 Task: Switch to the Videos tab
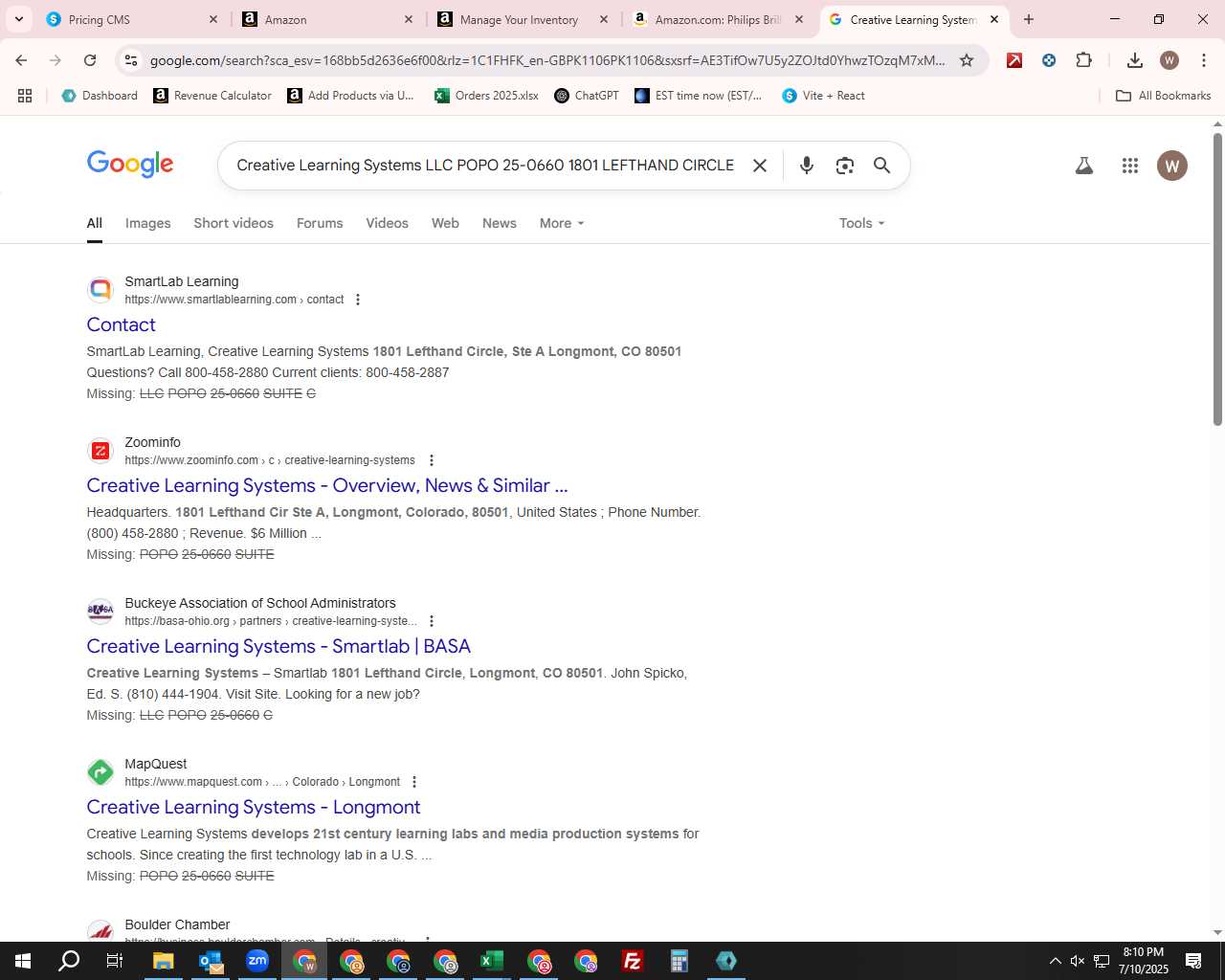[387, 223]
